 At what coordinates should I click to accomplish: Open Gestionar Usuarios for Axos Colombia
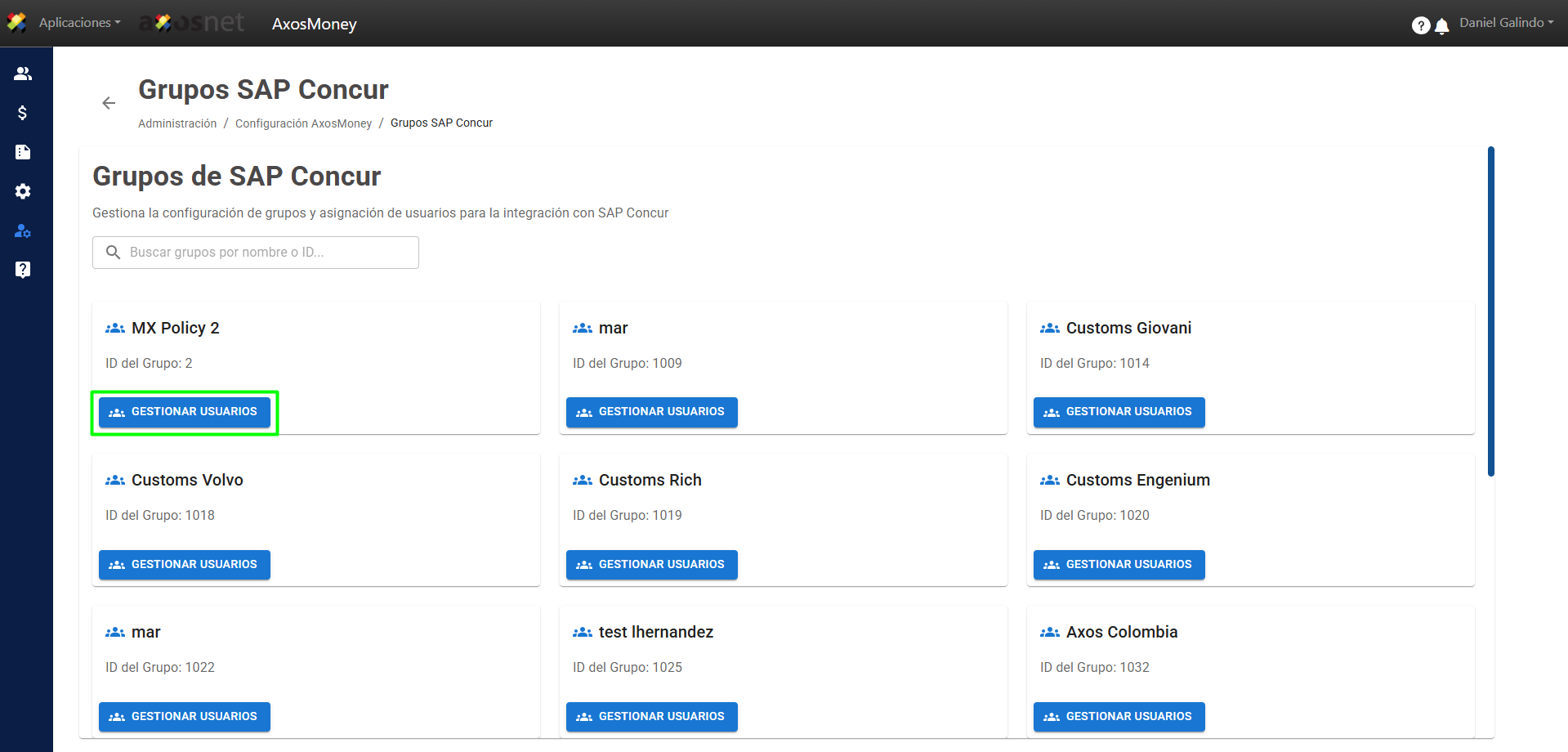pos(1119,717)
